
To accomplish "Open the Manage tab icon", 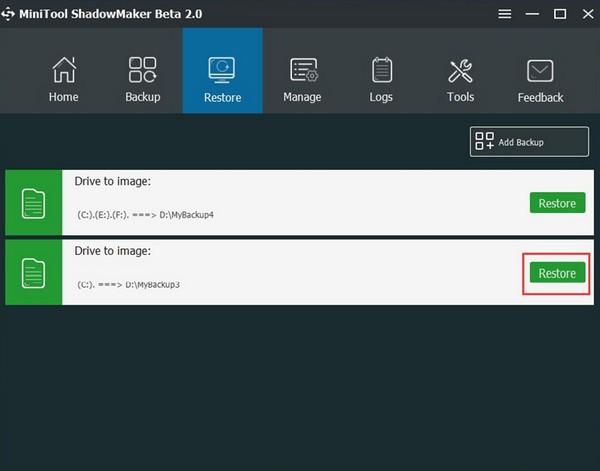I will (x=303, y=70).
